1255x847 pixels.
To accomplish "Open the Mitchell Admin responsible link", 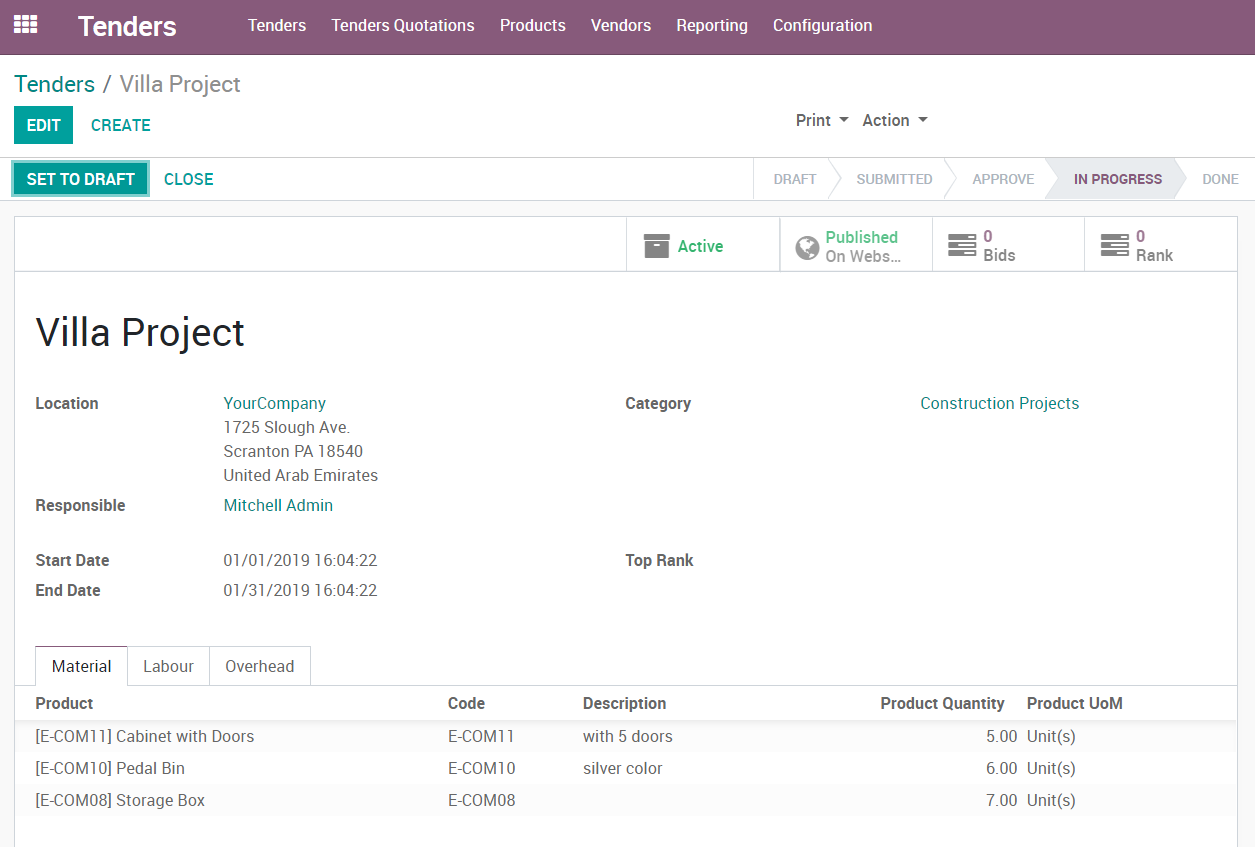I will coord(278,505).
